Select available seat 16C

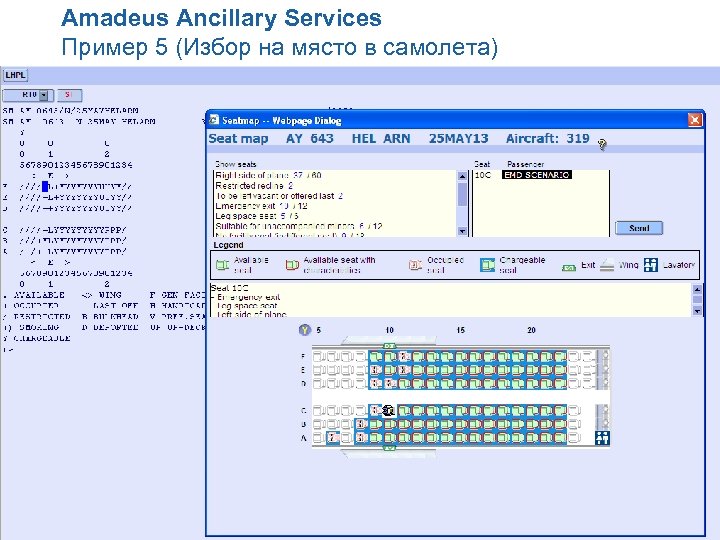475,411
